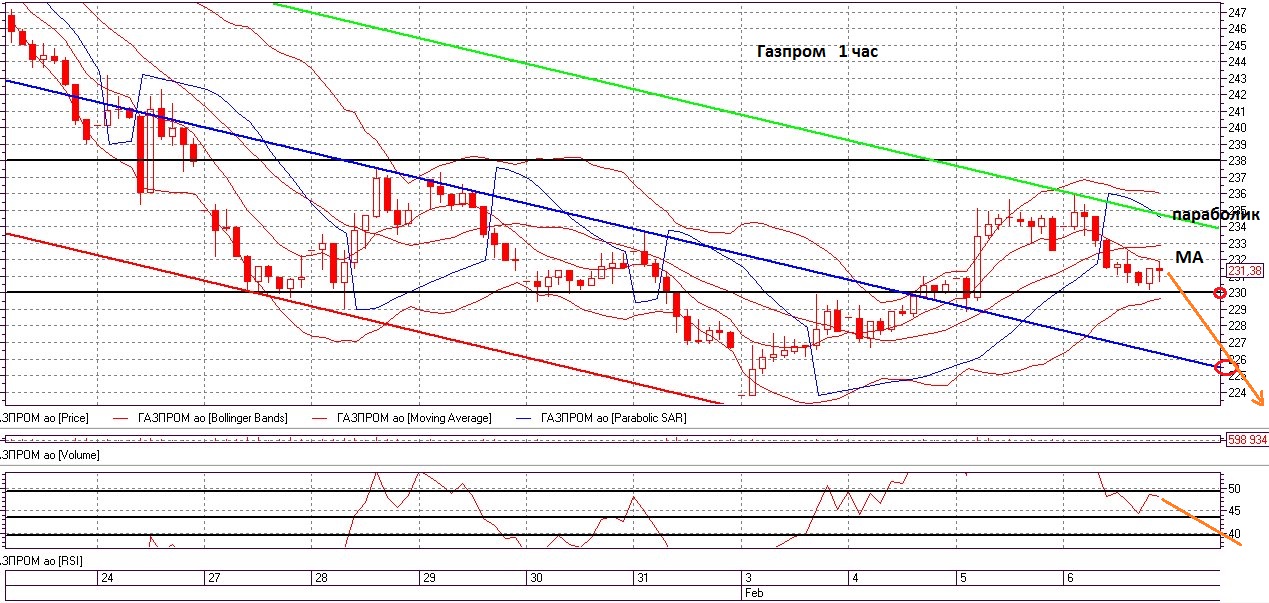Screen dimensions: 1269x603
Task: Click price axis label 247
Action: [x=1237, y=12]
